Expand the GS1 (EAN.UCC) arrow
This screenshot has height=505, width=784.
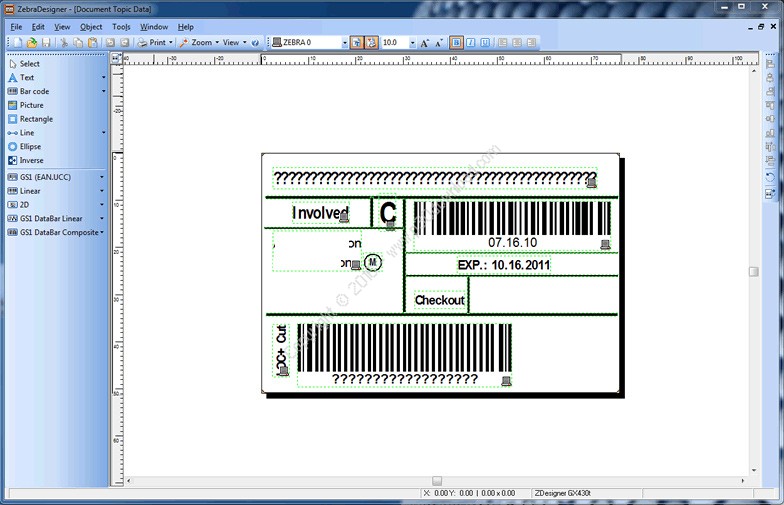(102, 177)
